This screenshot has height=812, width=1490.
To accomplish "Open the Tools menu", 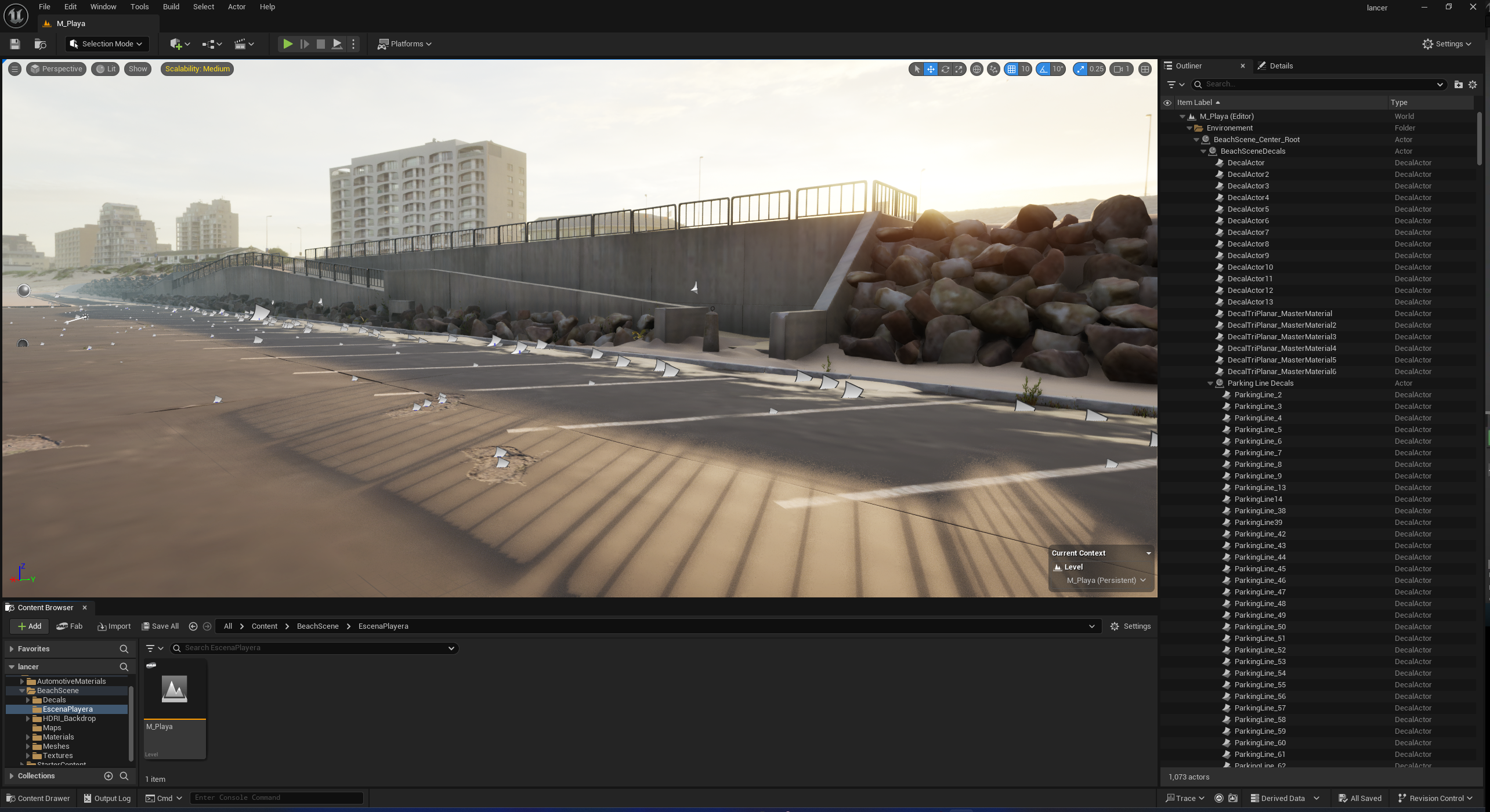I will (x=139, y=7).
